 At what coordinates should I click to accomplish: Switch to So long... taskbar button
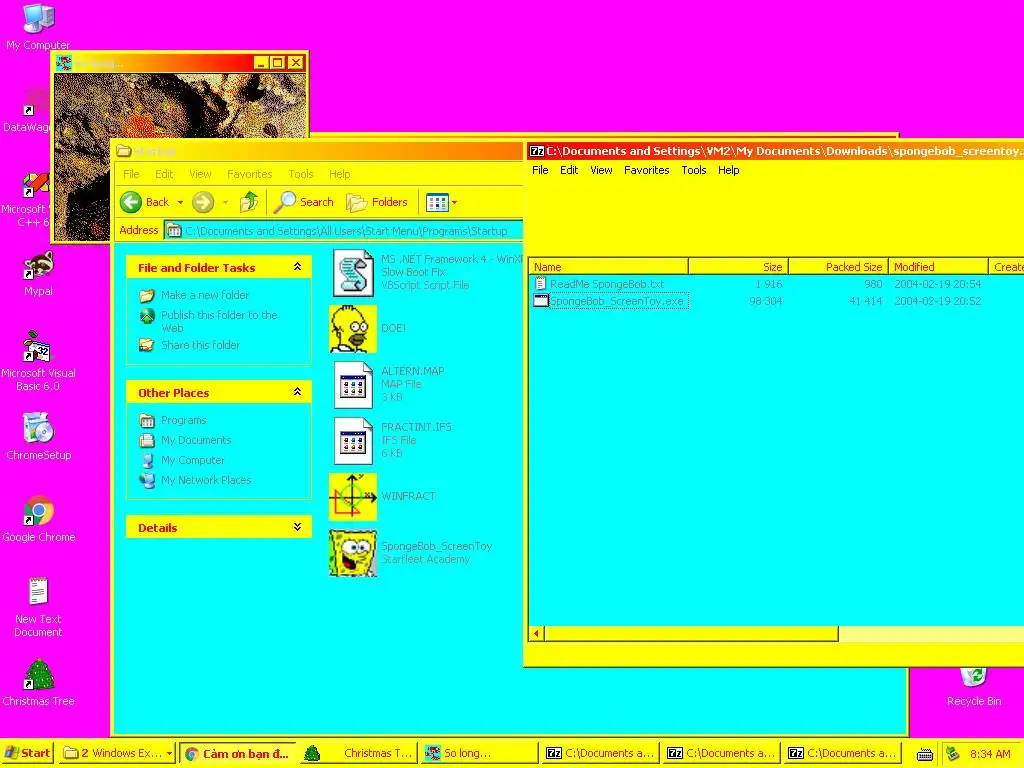point(479,753)
